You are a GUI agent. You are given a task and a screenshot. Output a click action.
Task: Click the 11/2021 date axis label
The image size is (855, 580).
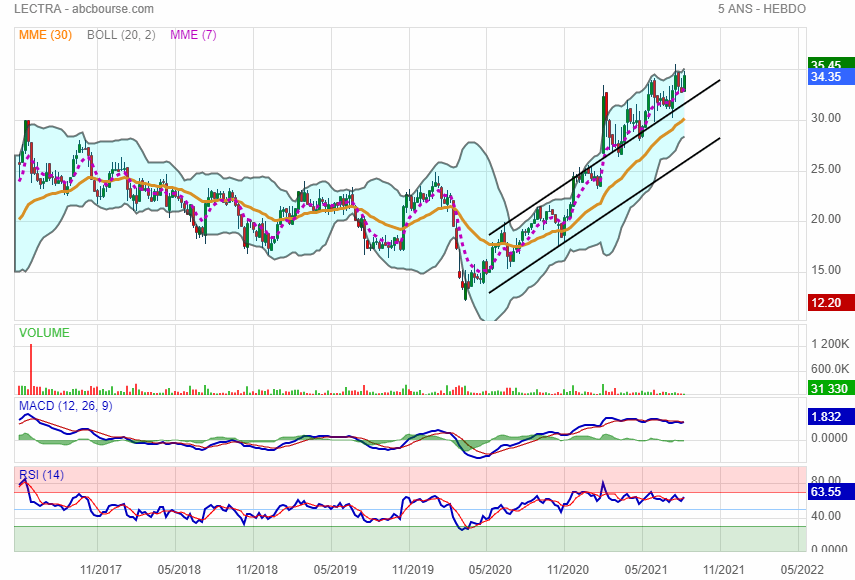click(x=723, y=570)
